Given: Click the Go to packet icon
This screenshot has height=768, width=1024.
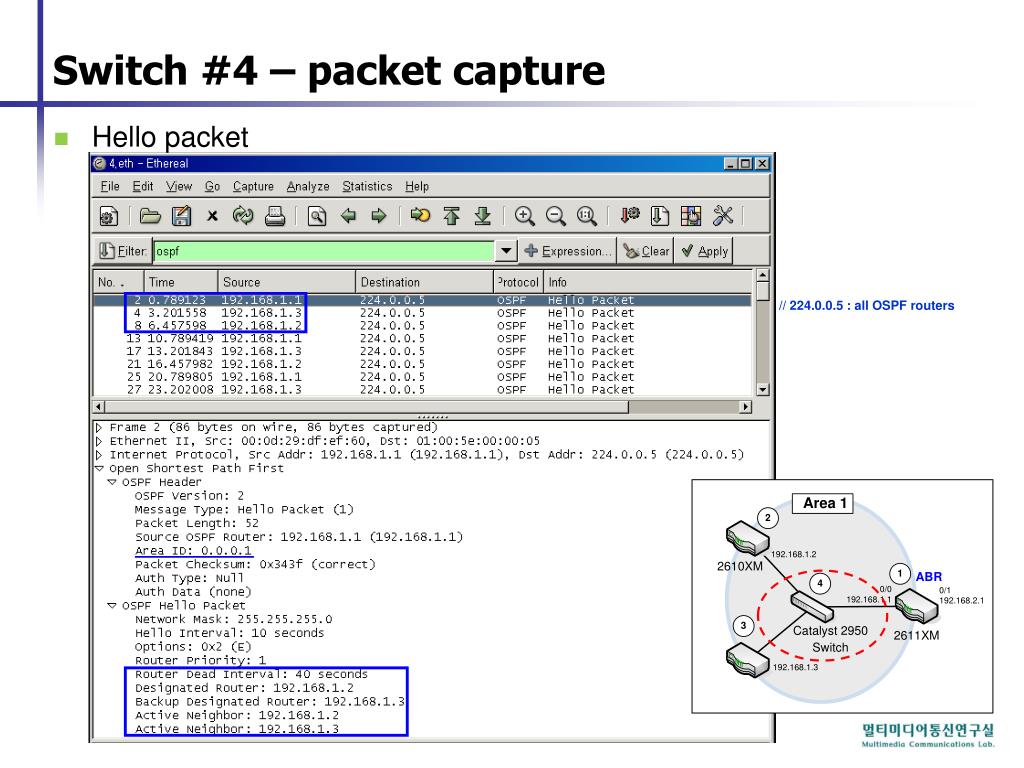Looking at the screenshot, I should coord(420,215).
